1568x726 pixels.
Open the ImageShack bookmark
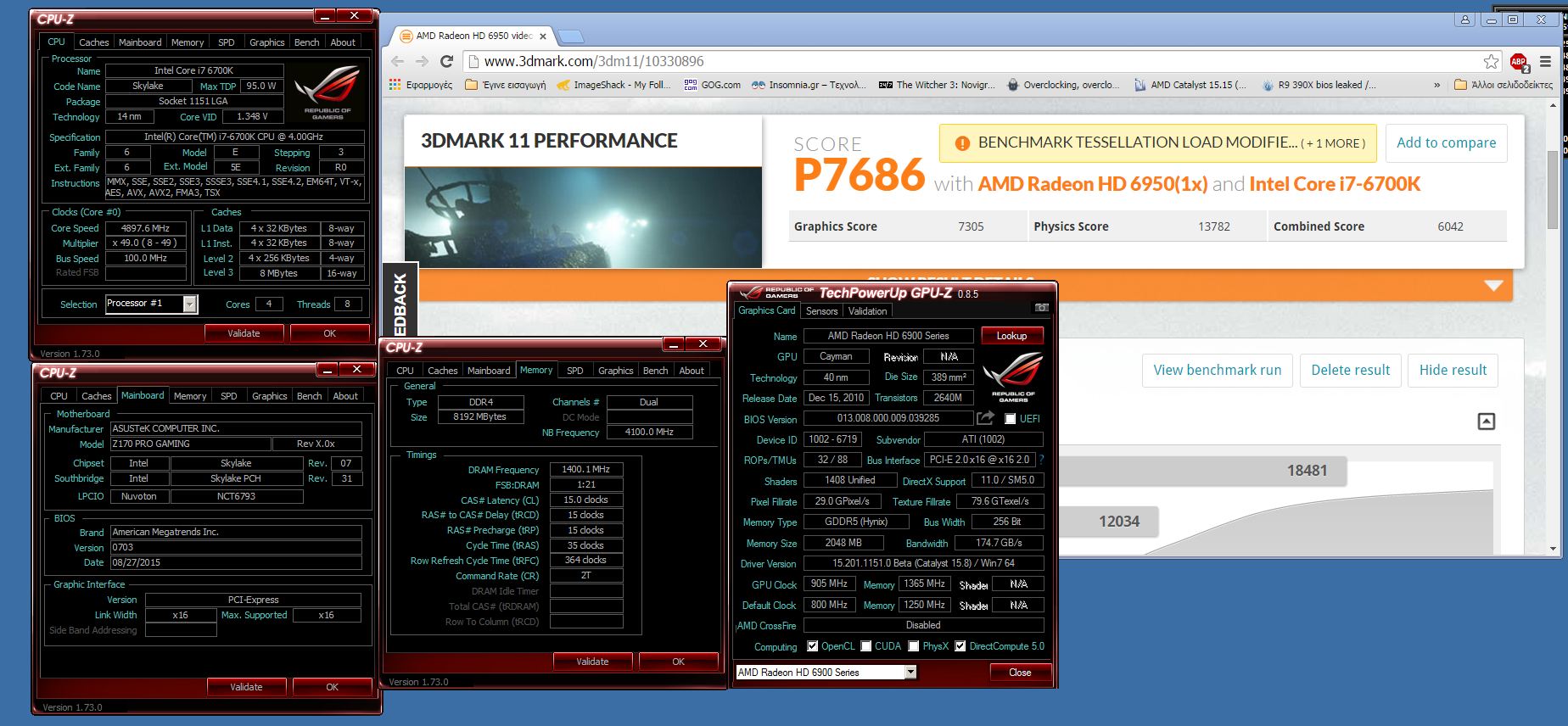click(613, 85)
